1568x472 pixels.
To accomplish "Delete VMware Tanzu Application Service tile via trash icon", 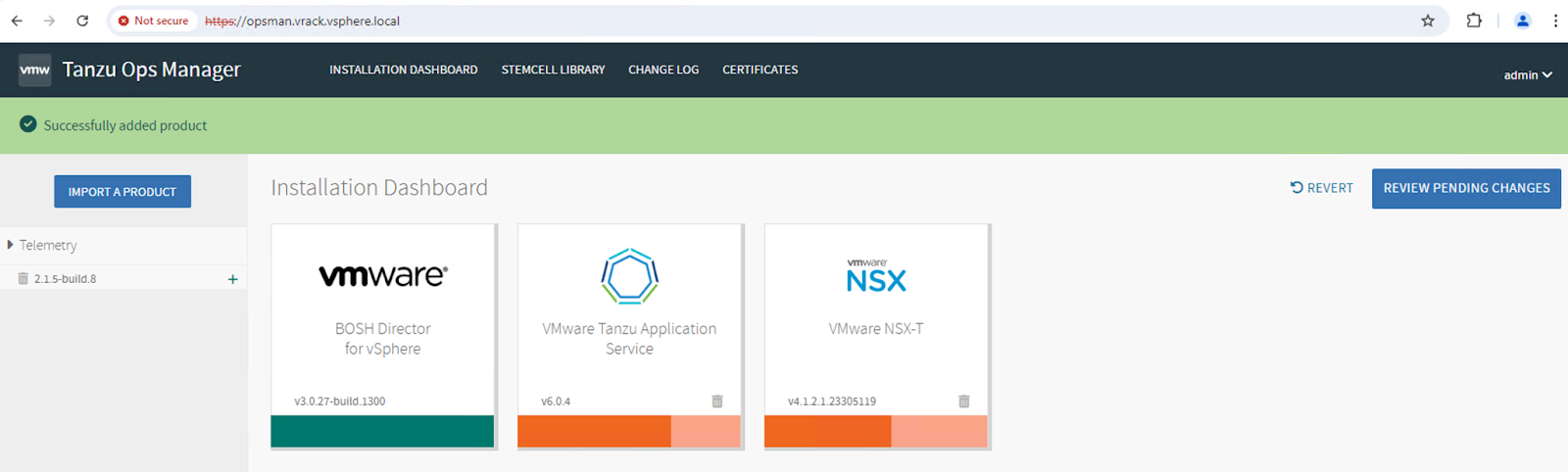I will point(717,401).
